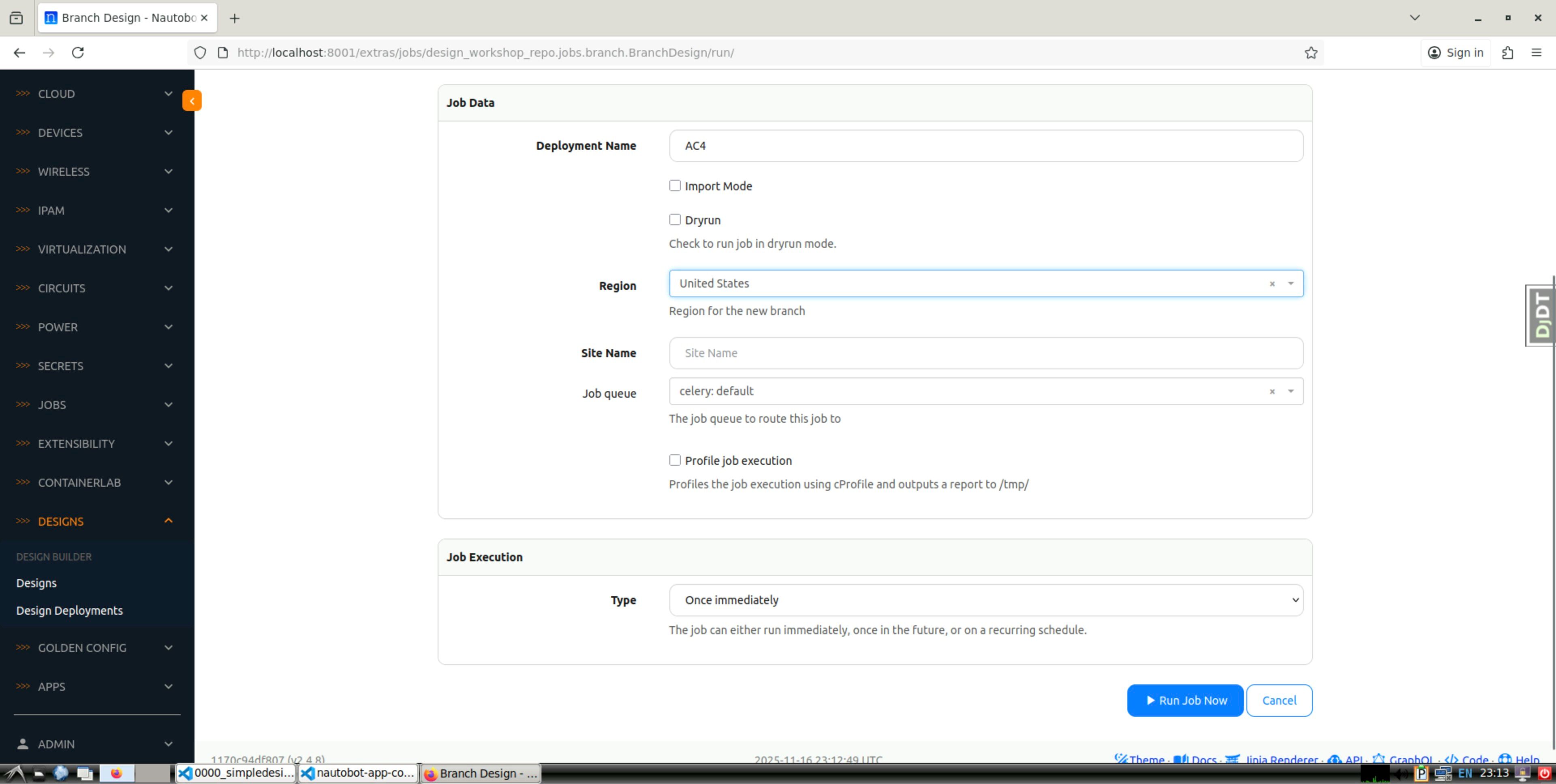Collapse the sidebar with orange arrow button
The image size is (1556, 784).
point(192,101)
